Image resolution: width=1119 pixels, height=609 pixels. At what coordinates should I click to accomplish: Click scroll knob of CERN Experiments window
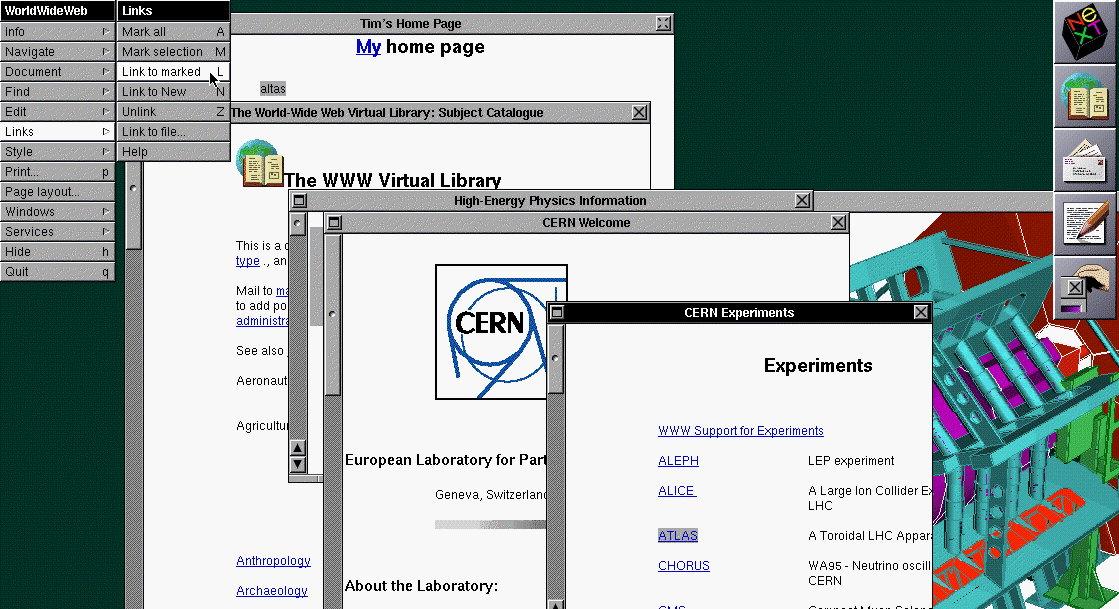[555, 358]
